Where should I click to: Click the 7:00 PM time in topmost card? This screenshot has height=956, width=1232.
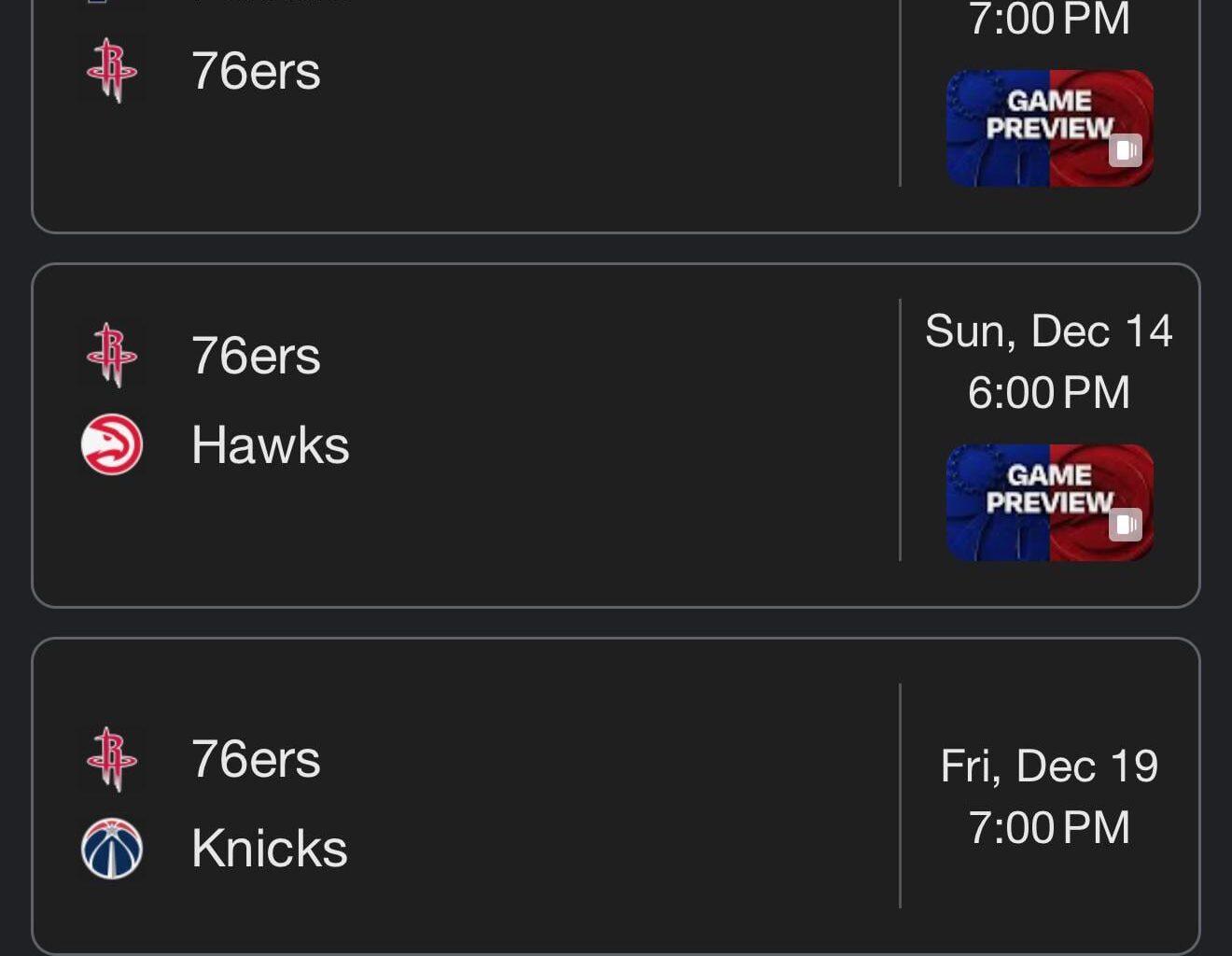click(x=1048, y=19)
